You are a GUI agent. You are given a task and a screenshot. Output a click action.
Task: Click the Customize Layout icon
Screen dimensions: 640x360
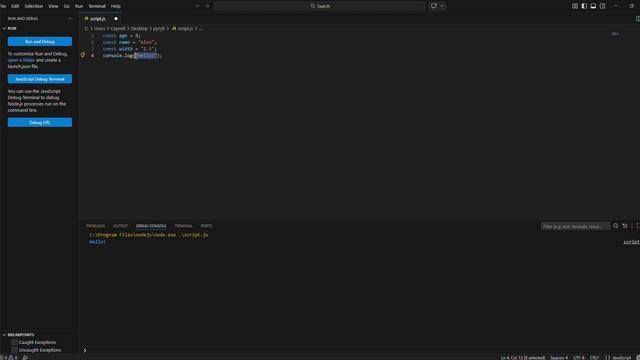[x=575, y=6]
